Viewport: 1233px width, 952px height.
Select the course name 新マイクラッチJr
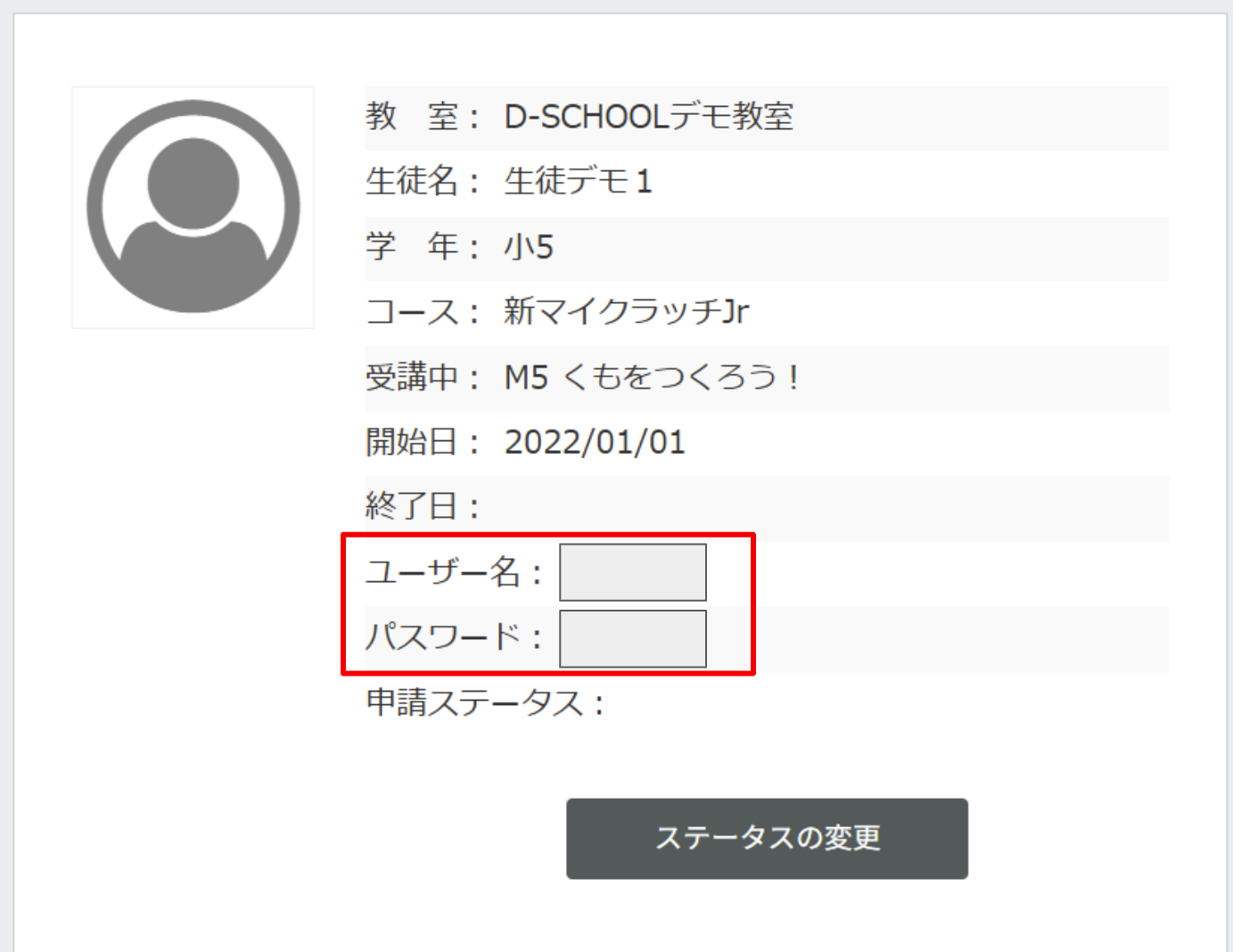click(x=626, y=312)
